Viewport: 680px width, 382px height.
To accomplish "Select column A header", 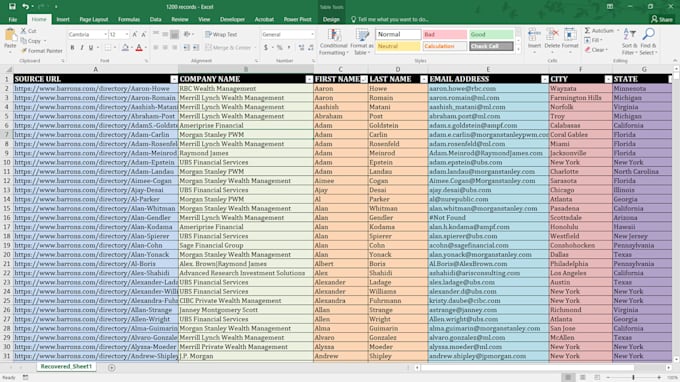I will [x=95, y=69].
